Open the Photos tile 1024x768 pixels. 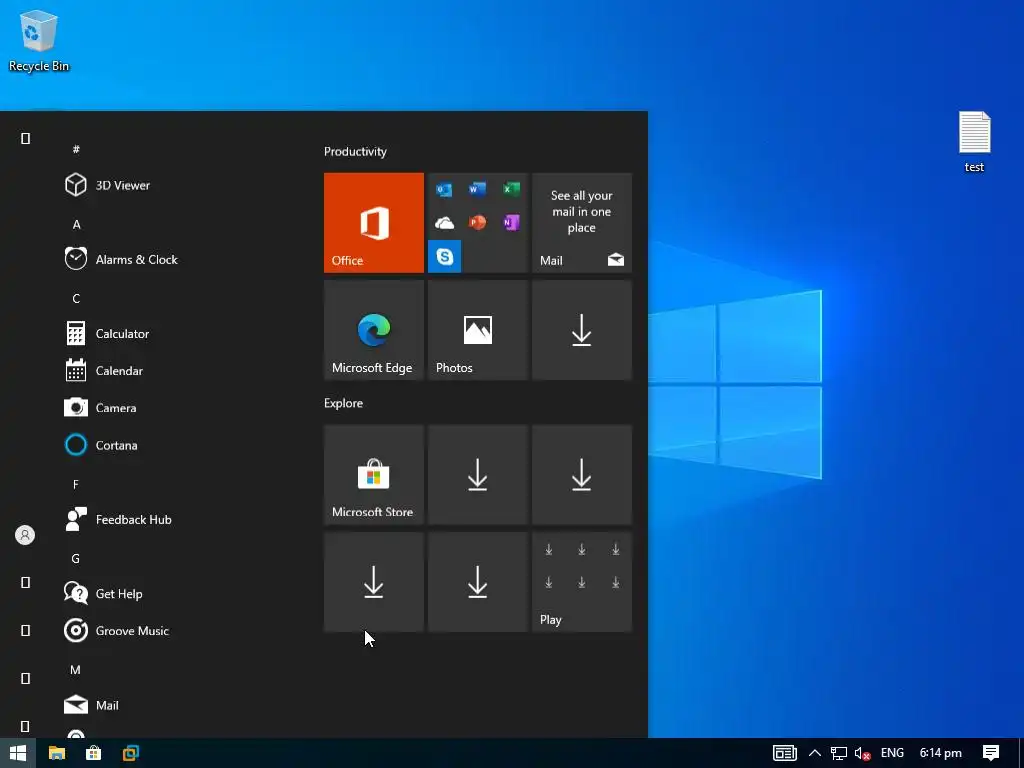pos(477,330)
